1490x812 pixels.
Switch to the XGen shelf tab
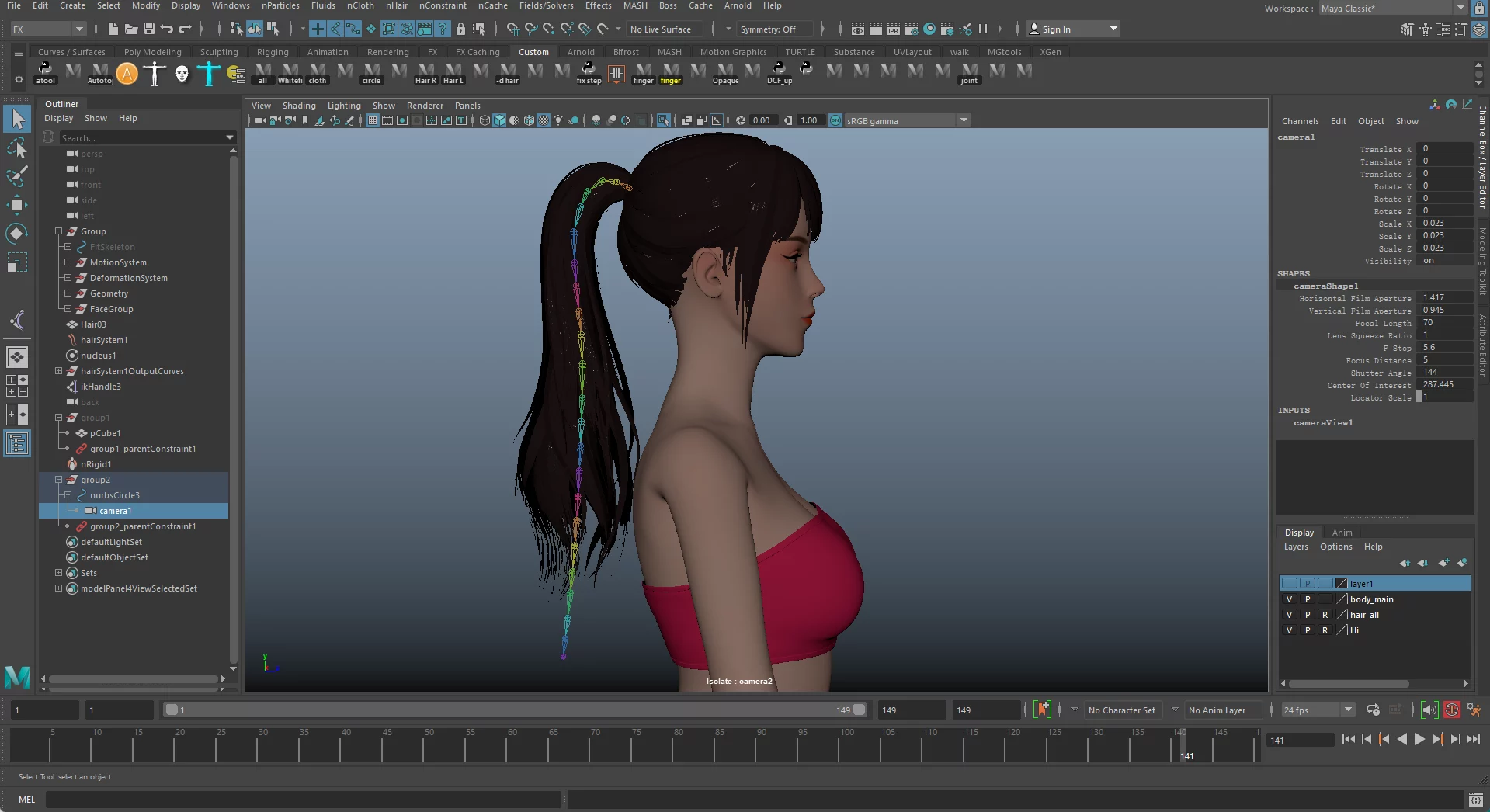pyautogui.click(x=1051, y=52)
